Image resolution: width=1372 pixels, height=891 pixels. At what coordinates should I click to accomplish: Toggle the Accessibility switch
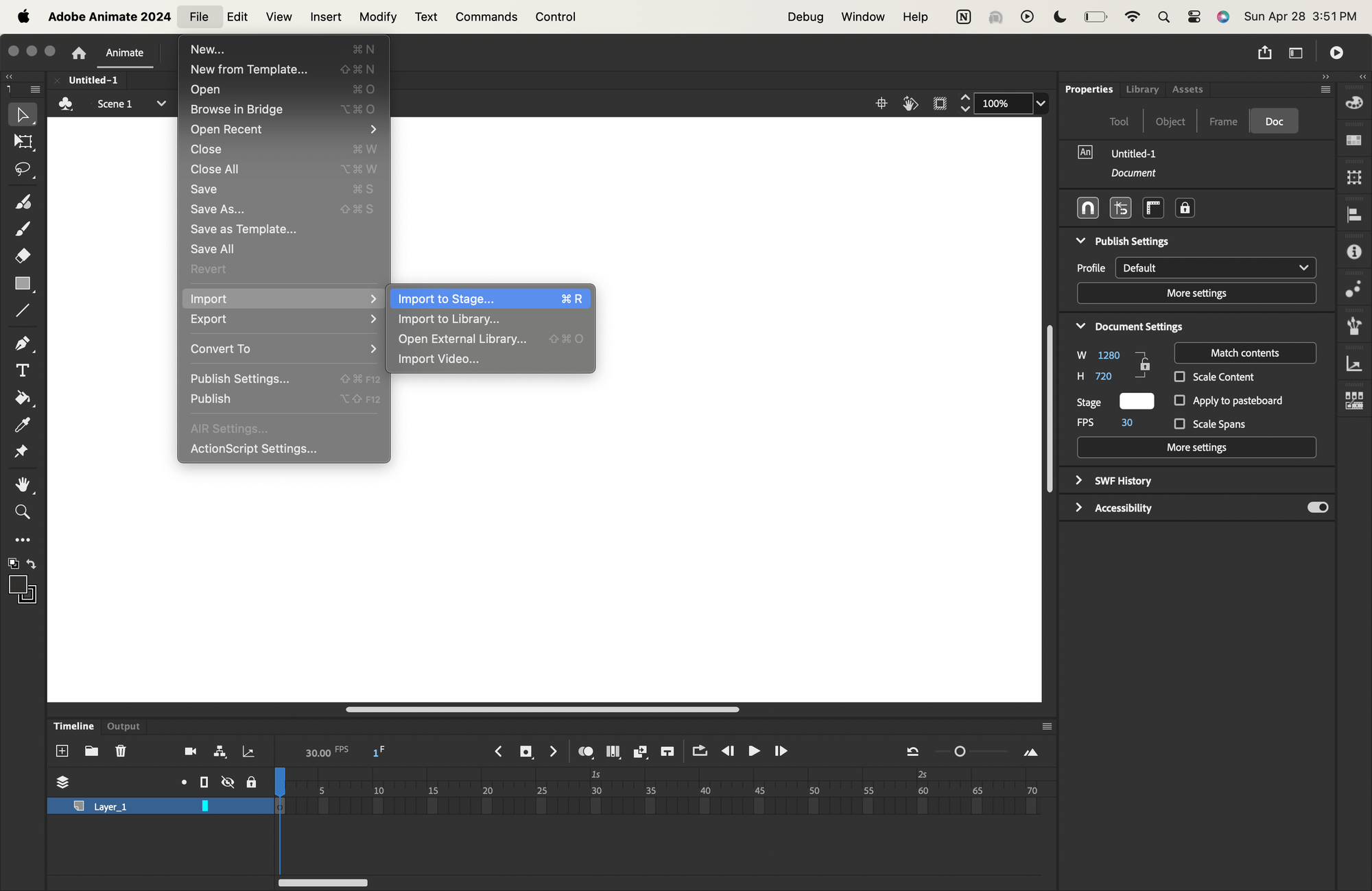coord(1317,508)
